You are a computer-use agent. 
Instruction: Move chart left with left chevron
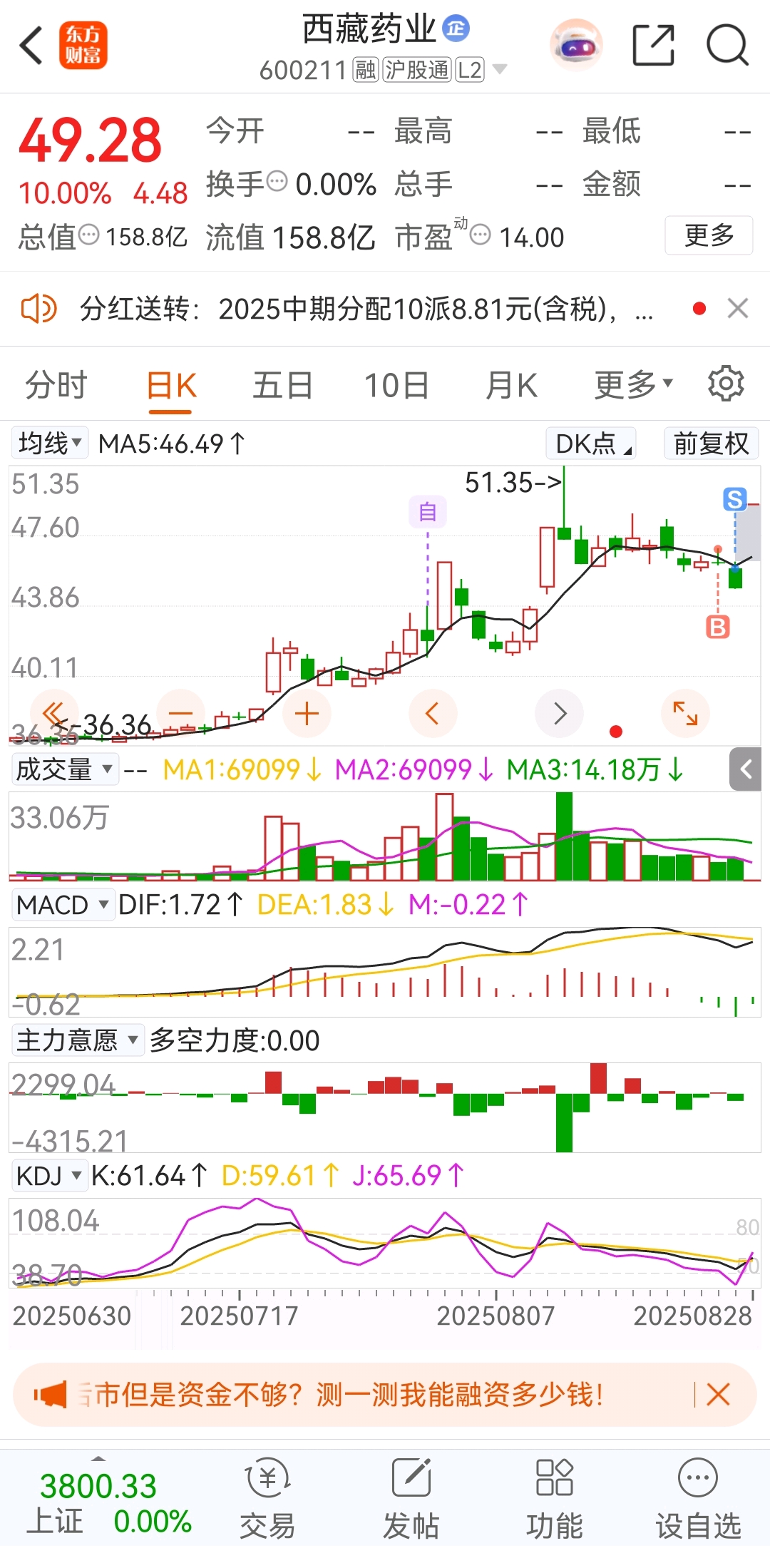(x=433, y=713)
